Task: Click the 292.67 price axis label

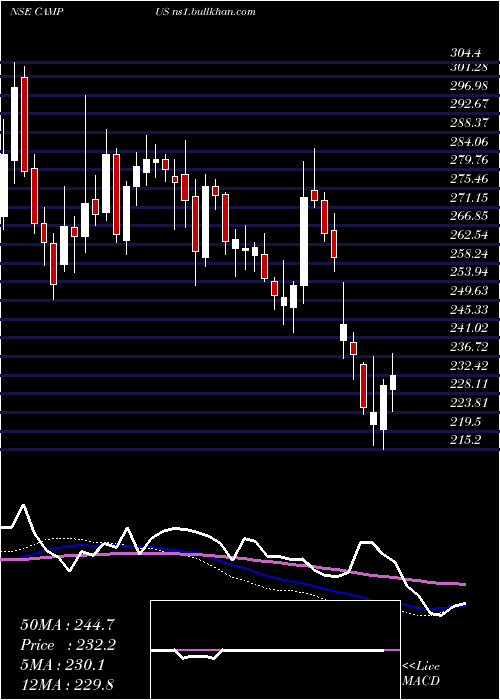Action: (x=469, y=104)
